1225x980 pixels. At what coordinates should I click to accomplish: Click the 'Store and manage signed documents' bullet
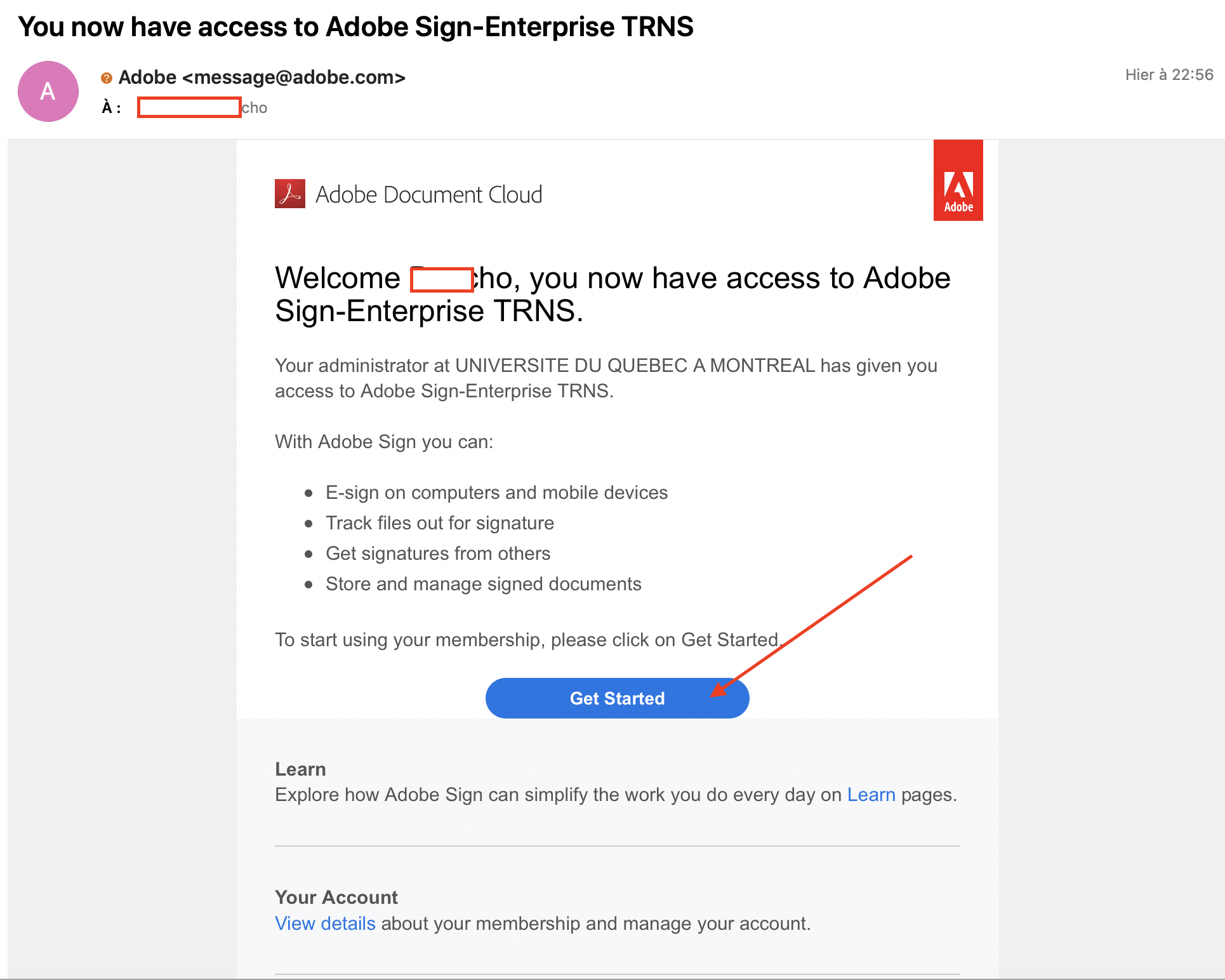tap(484, 584)
